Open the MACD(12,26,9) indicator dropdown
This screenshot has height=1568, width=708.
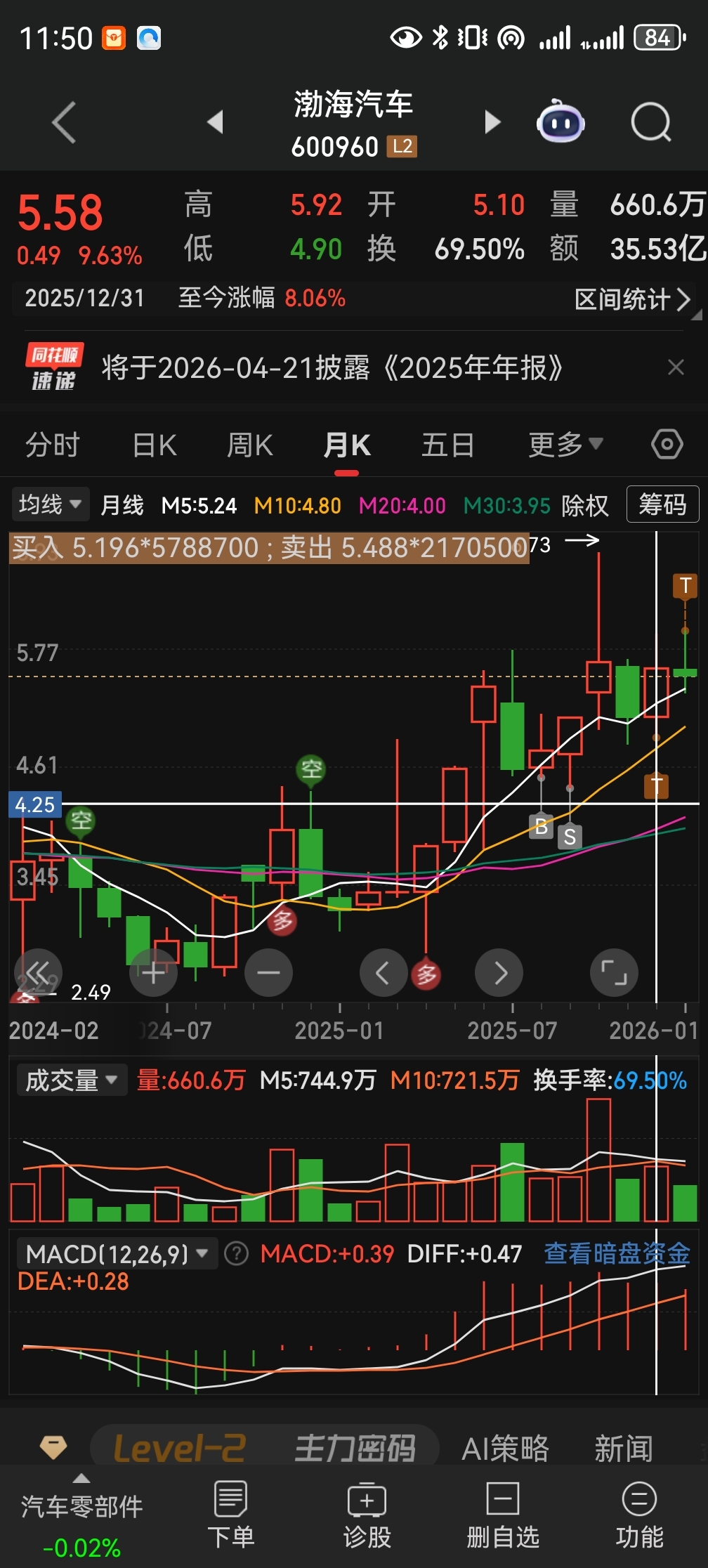(x=117, y=1254)
